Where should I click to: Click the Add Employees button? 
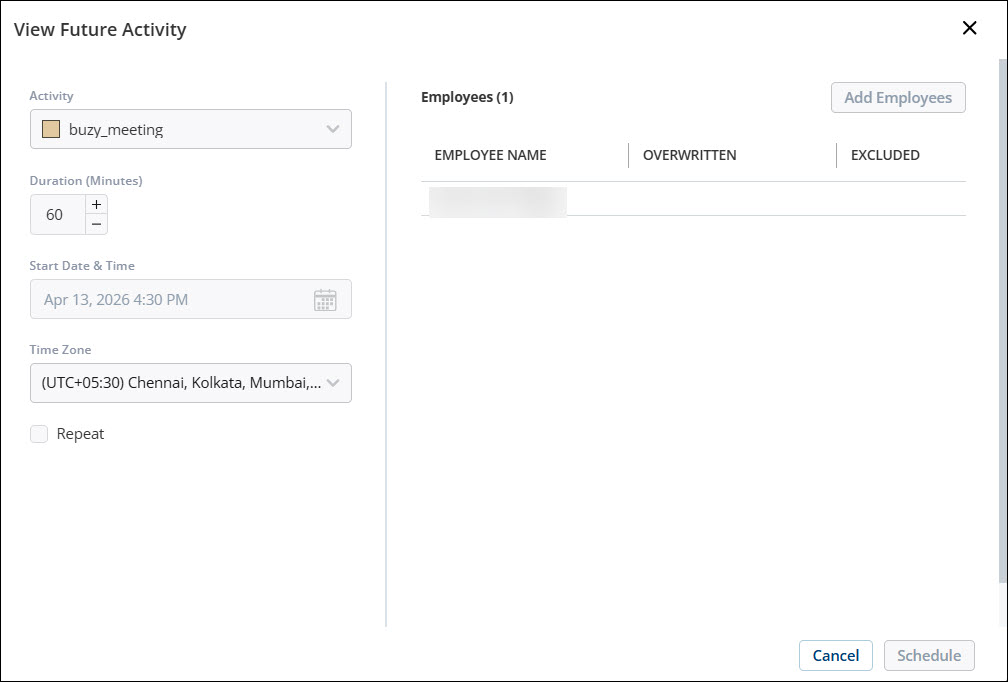[x=897, y=98]
